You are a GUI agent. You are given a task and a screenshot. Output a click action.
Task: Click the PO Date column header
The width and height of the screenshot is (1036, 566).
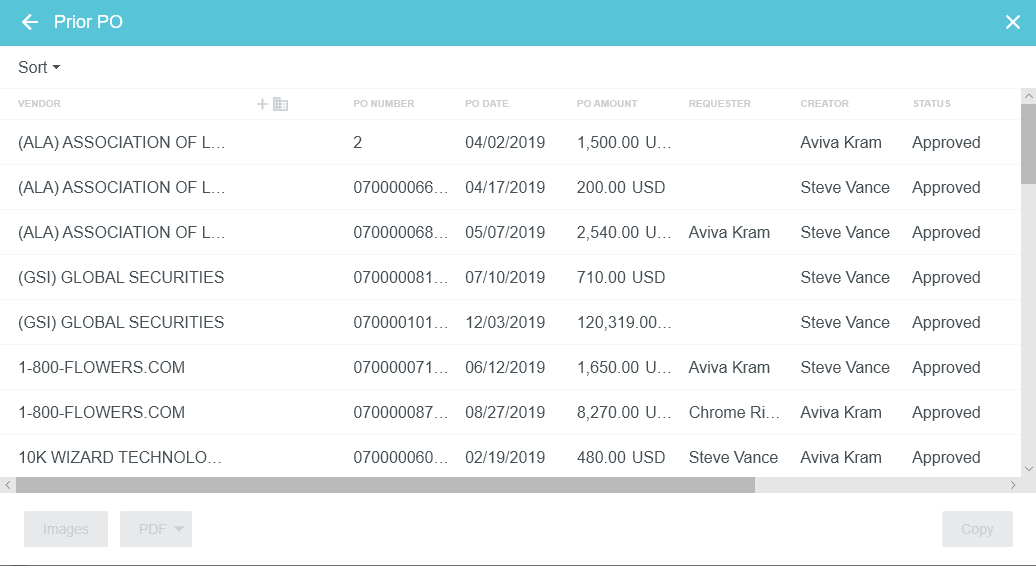click(x=486, y=104)
